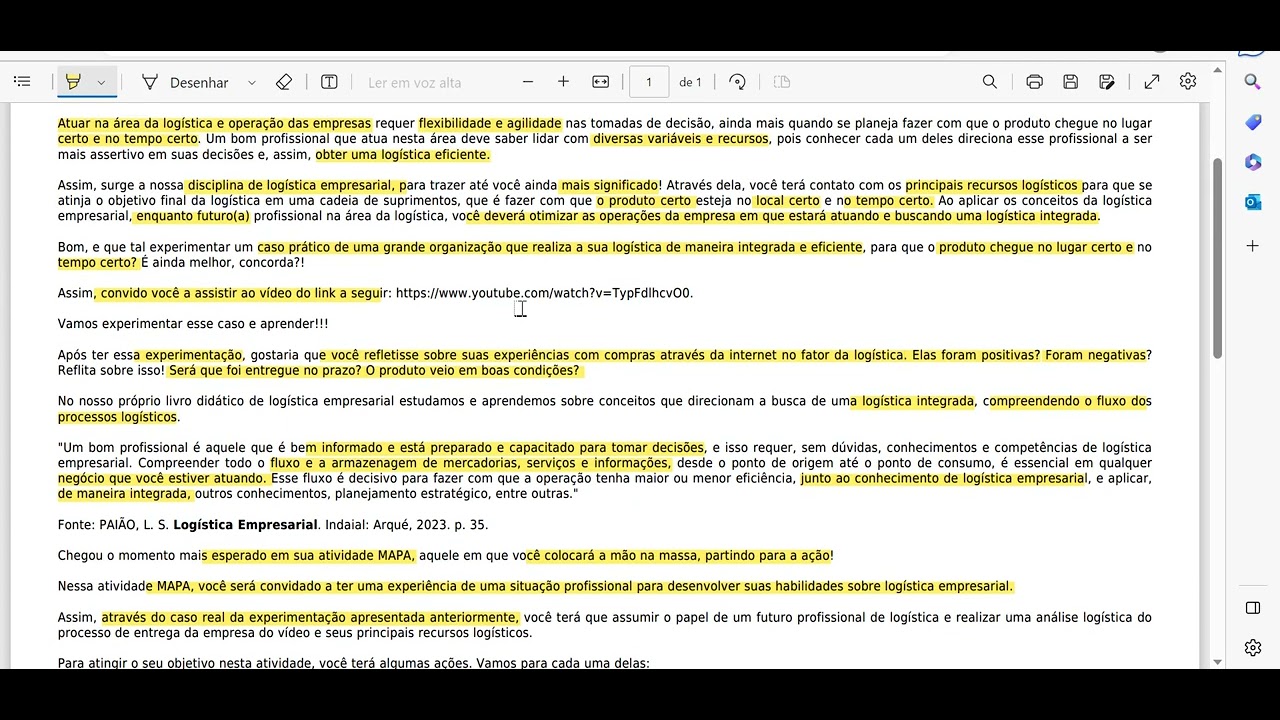This screenshot has width=1280, height=720.
Task: Click the highlighted 'obter uma logística eficiente.' text
Action: [x=403, y=155]
